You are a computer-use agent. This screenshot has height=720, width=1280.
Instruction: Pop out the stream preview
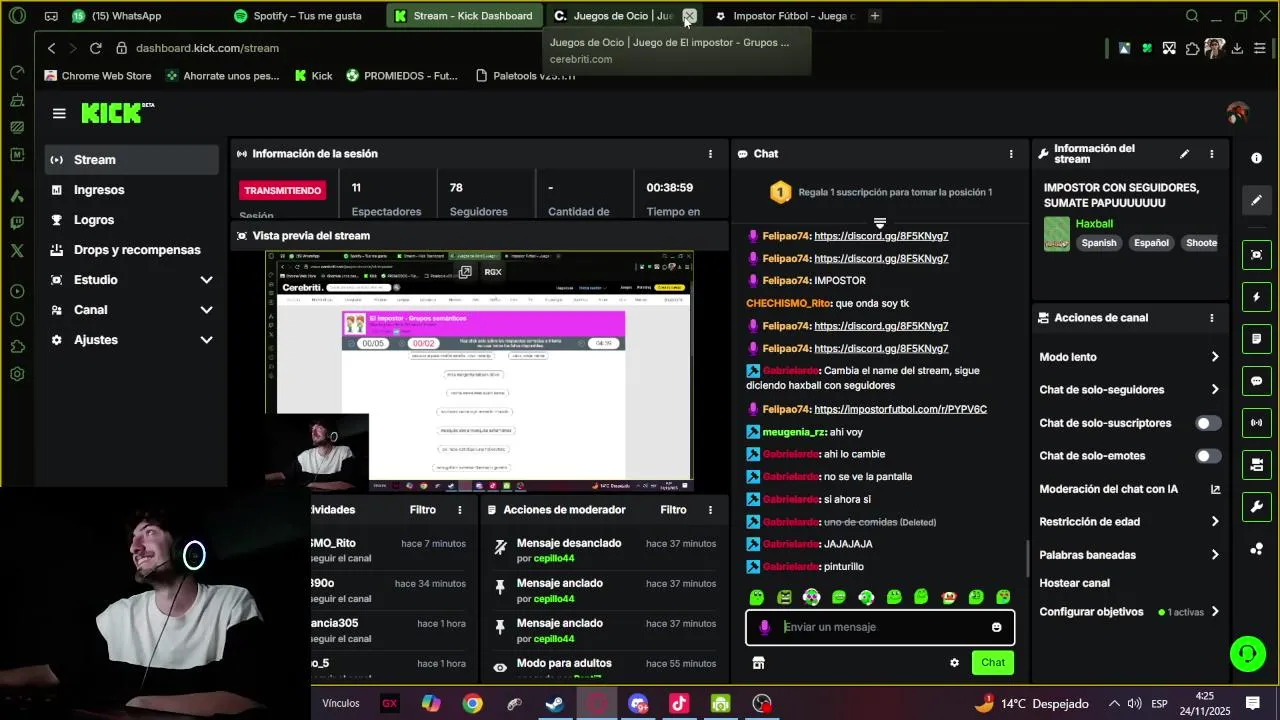click(465, 272)
